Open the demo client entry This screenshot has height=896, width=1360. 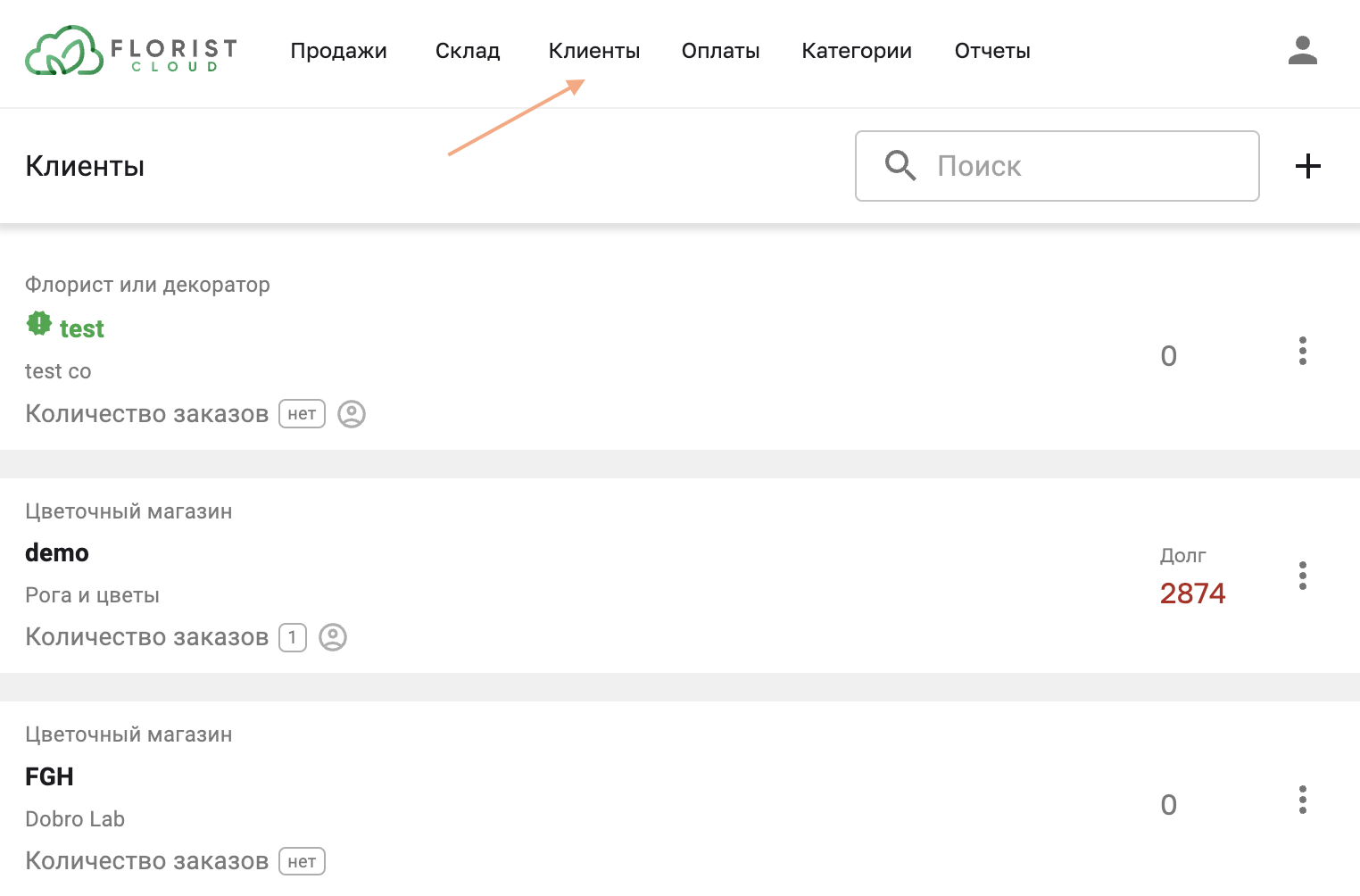click(57, 553)
